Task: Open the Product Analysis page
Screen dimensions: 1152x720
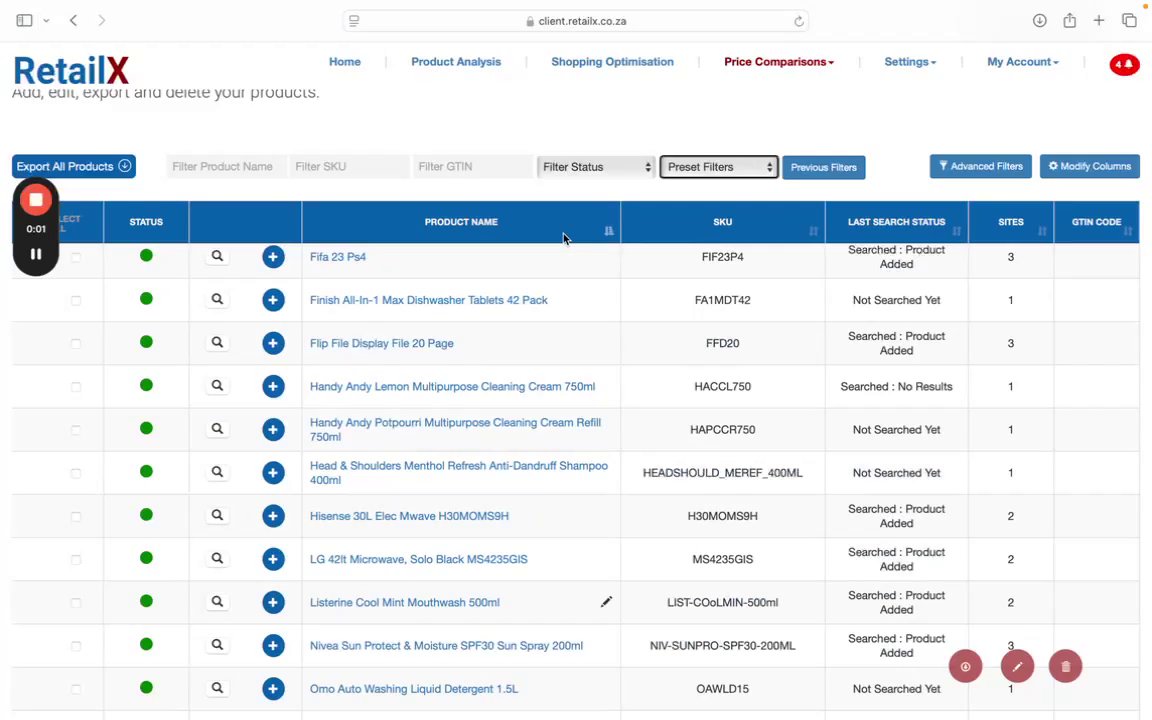Action: (x=456, y=62)
